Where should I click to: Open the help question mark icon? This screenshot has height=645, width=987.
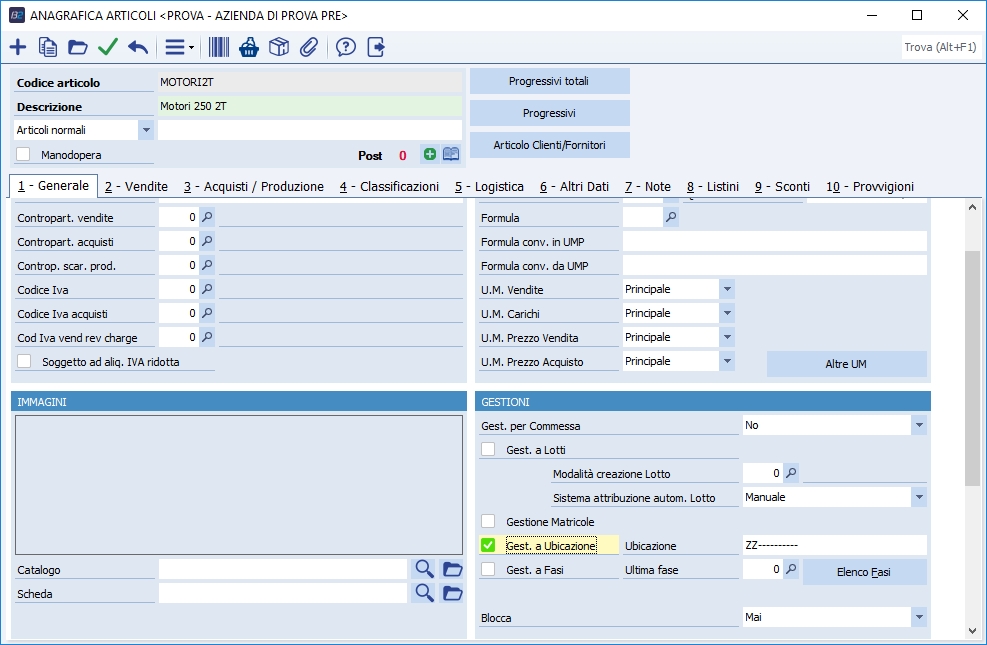coord(346,47)
